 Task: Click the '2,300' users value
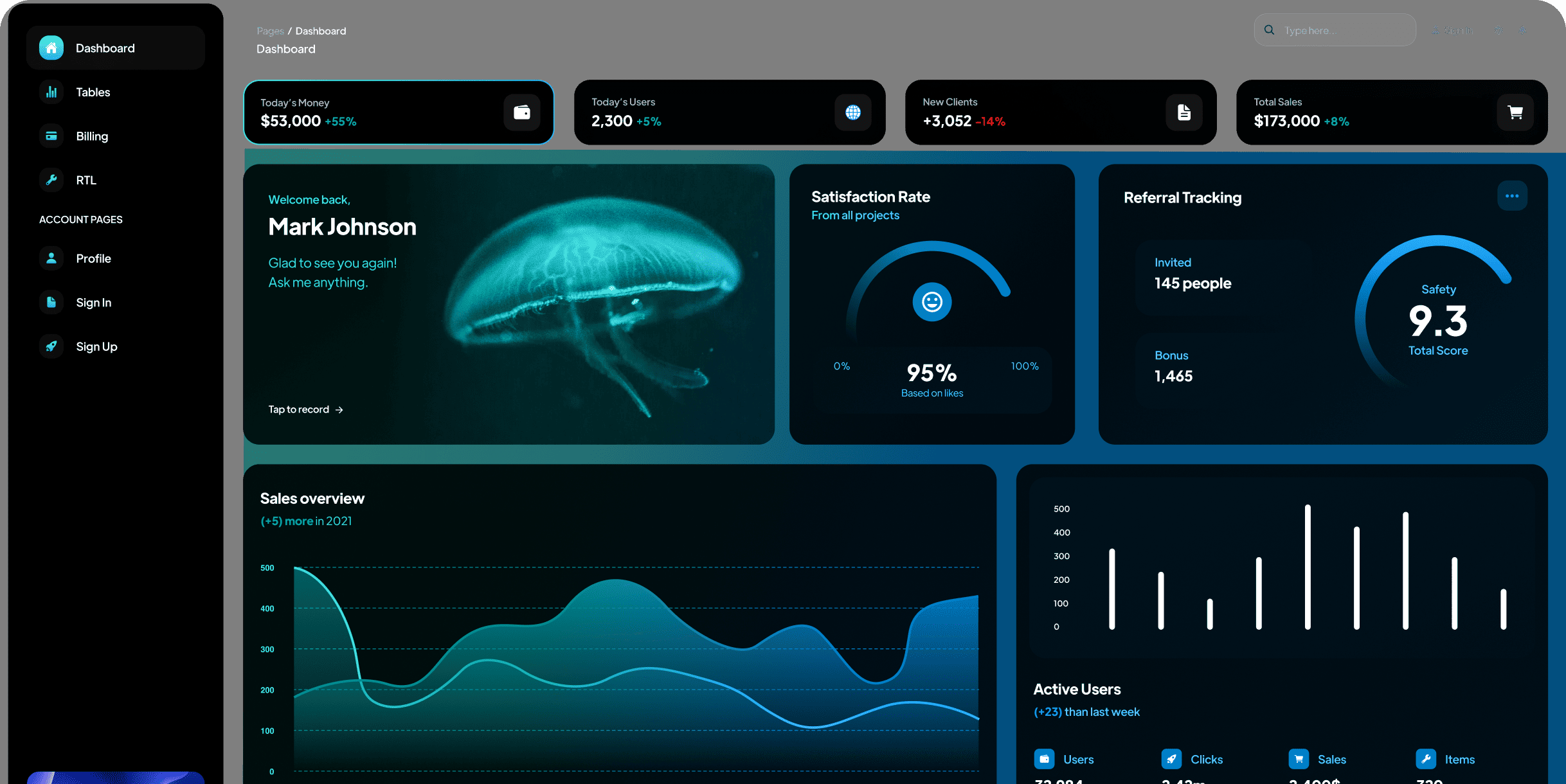pos(612,121)
